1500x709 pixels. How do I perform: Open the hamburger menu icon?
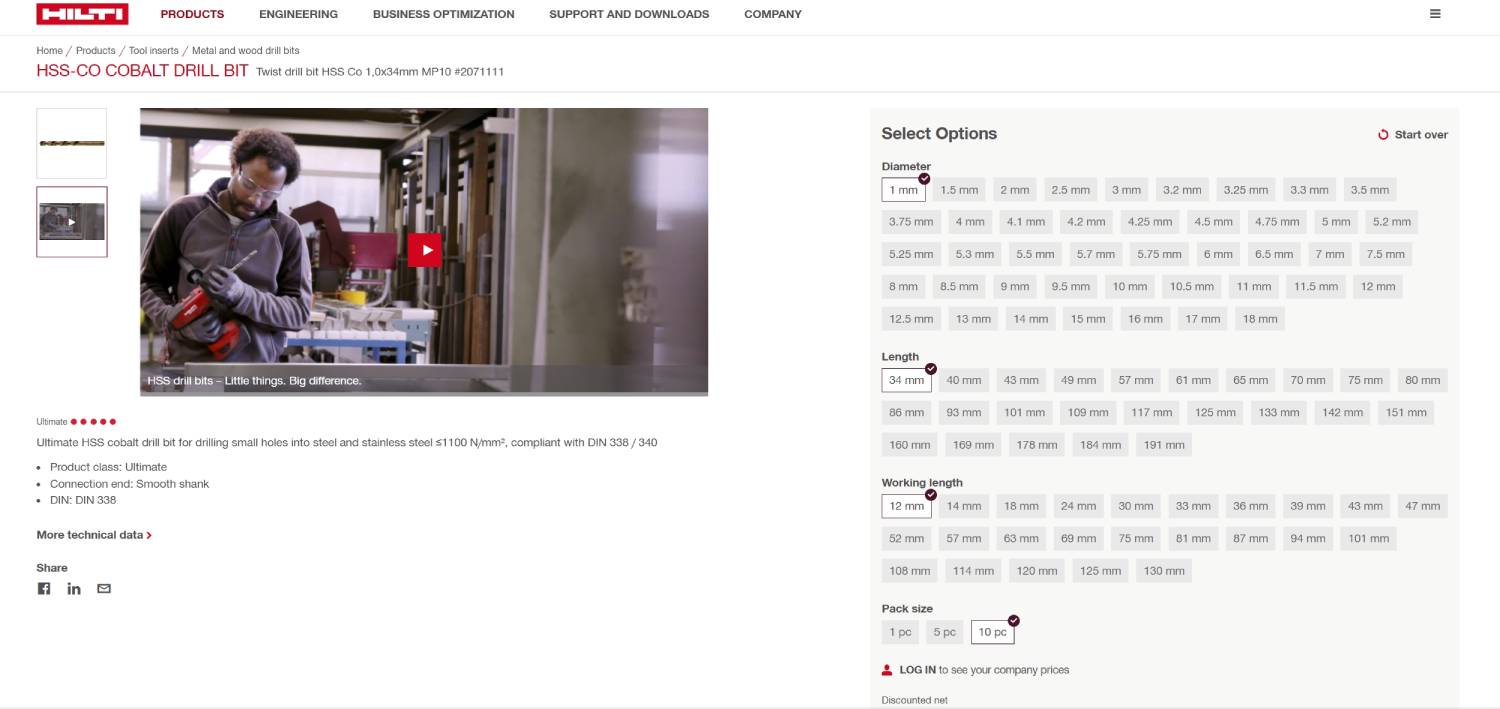click(1435, 14)
